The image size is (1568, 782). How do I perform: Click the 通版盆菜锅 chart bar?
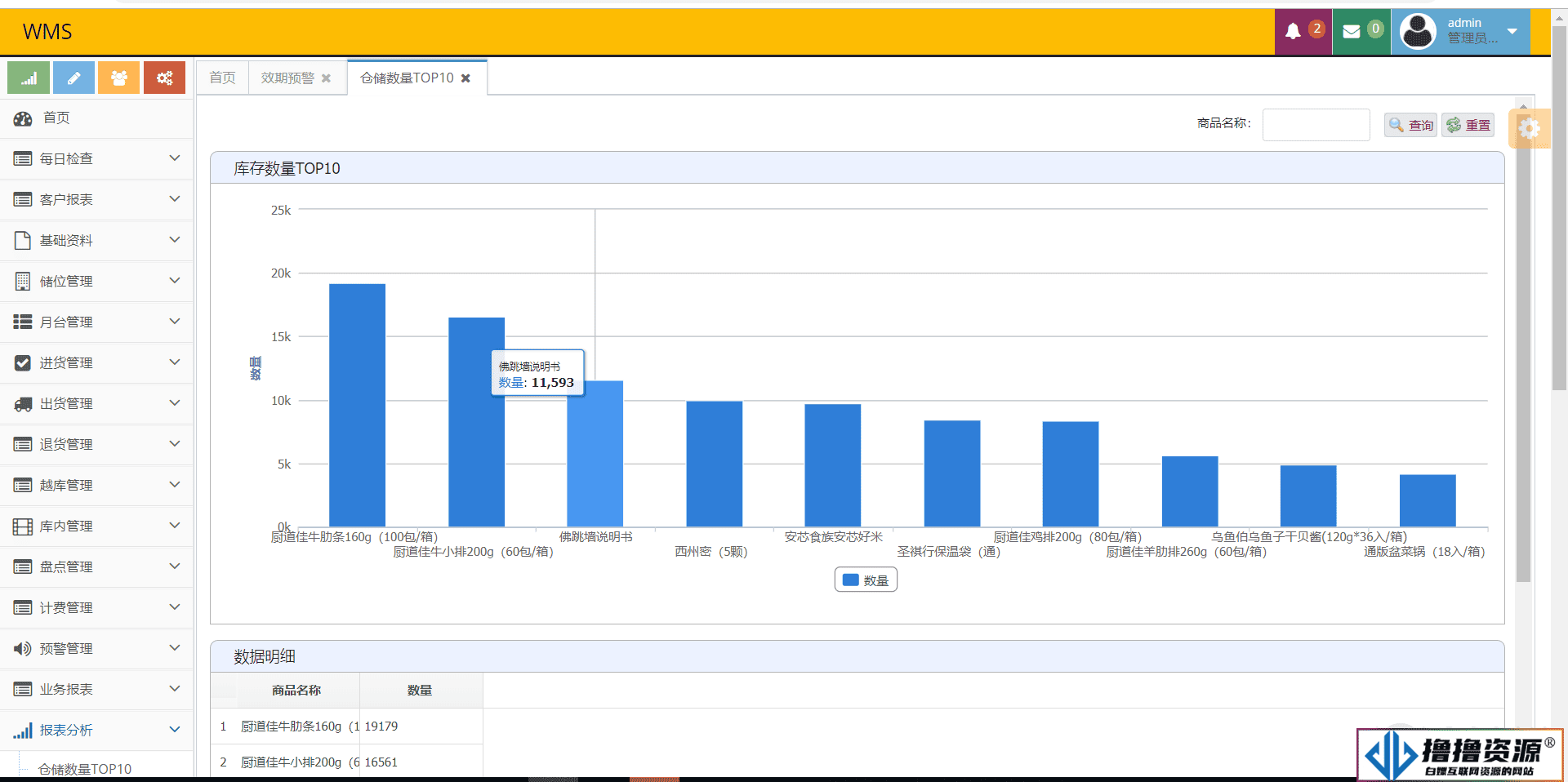coord(1428,501)
